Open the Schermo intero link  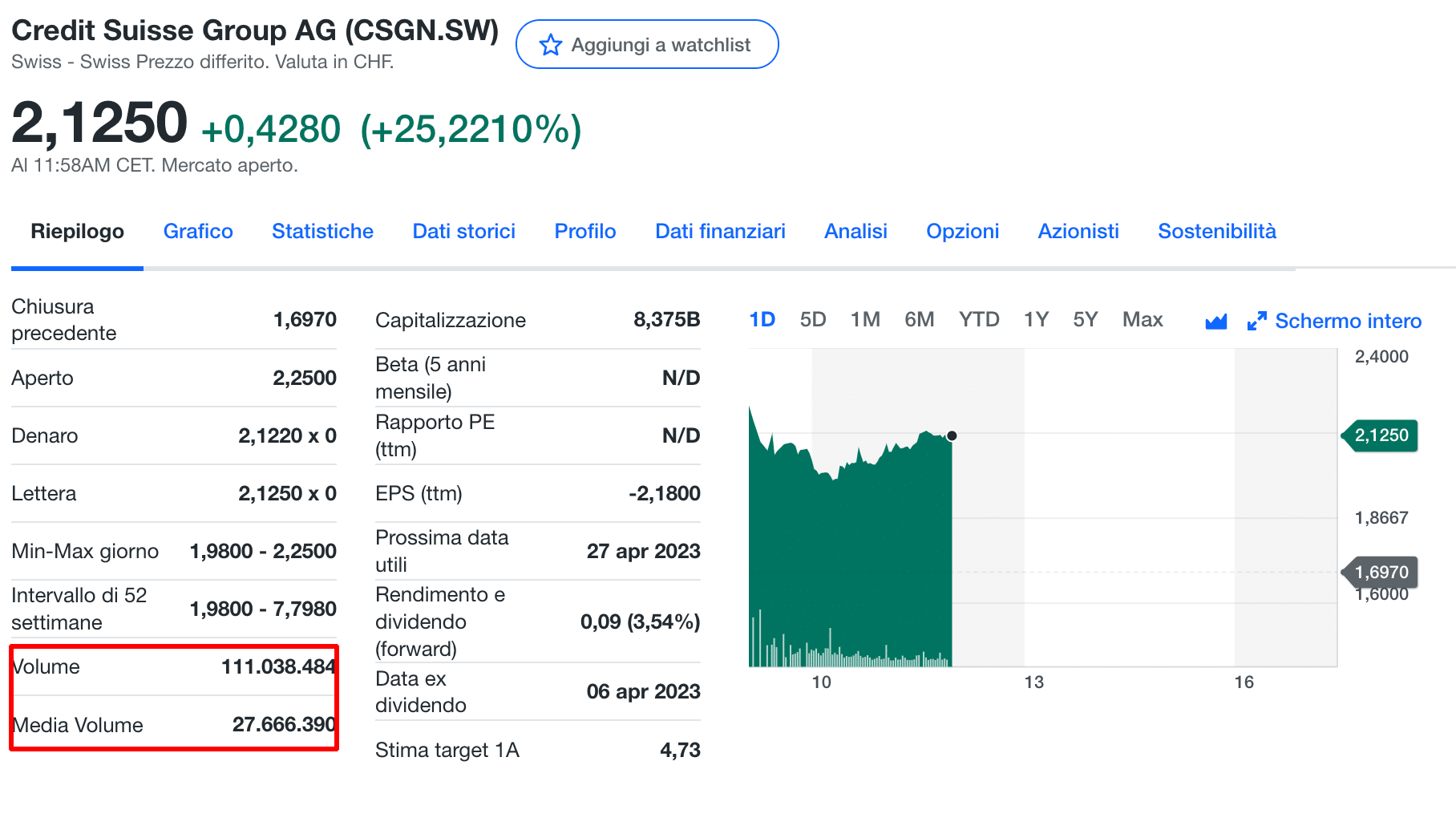click(x=1348, y=322)
